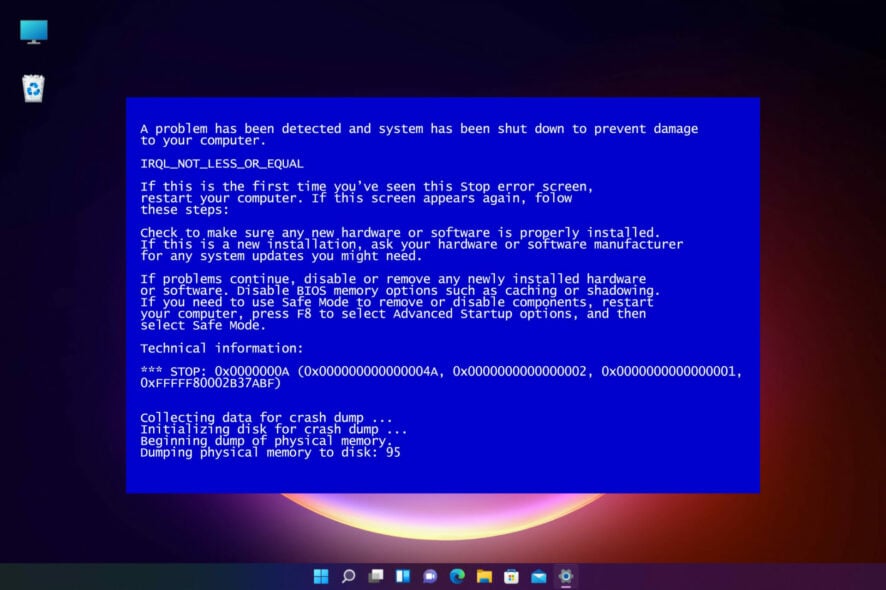Open Widgets panel from taskbar
This screenshot has height=590, width=886.
(x=403, y=576)
